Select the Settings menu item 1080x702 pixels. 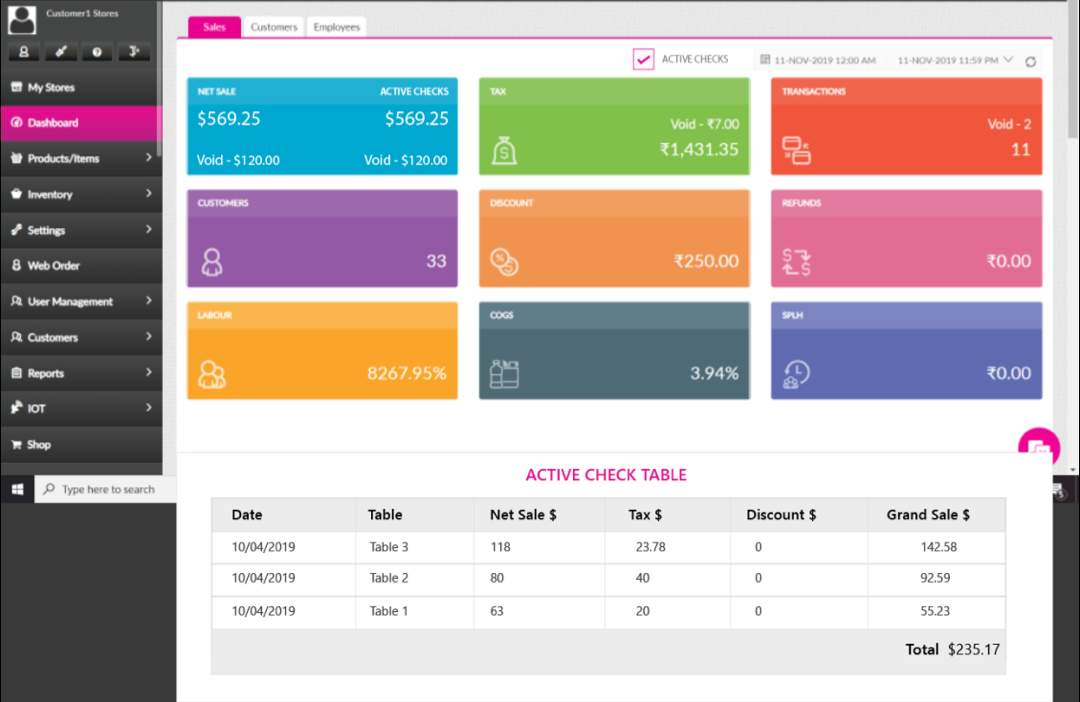tap(81, 230)
